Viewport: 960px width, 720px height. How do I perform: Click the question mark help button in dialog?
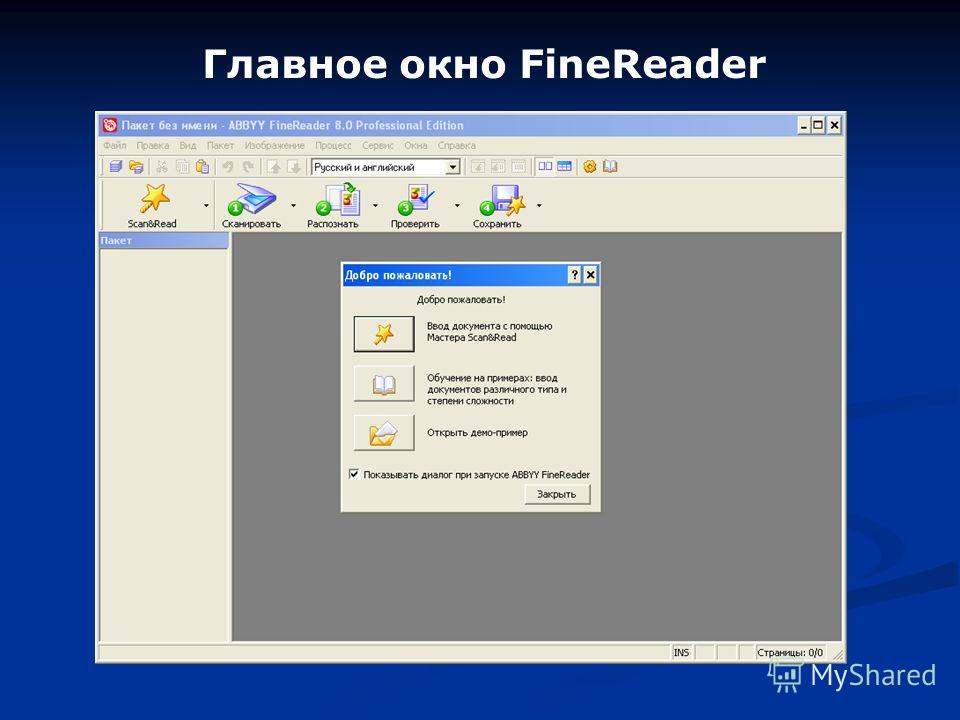point(574,275)
